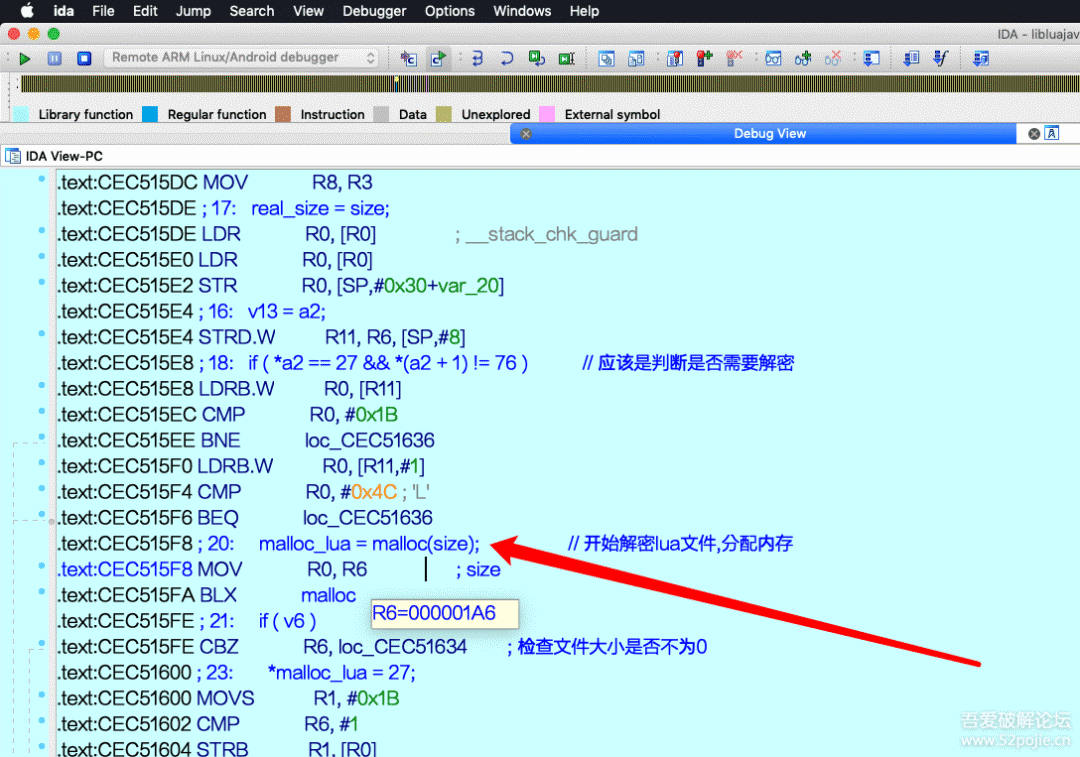Open the Remote ARM Linux/Android debugger dropdown
The width and height of the screenshot is (1080, 757).
pos(241,58)
